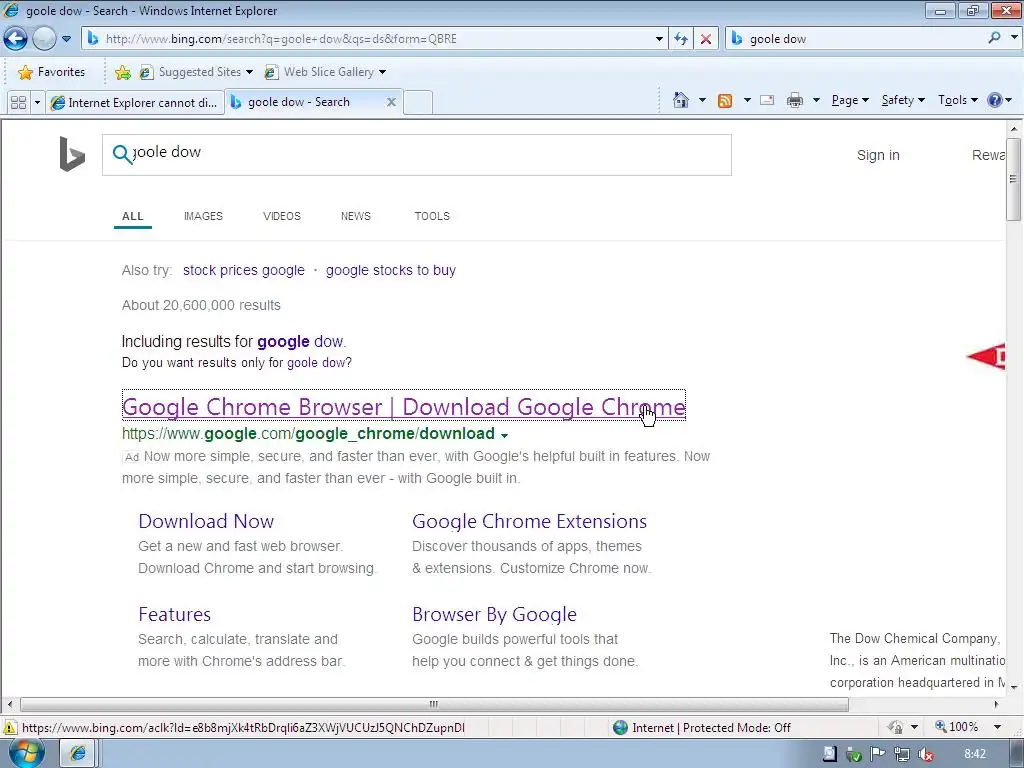
Task: Open the Page menu
Action: pyautogui.click(x=850, y=100)
